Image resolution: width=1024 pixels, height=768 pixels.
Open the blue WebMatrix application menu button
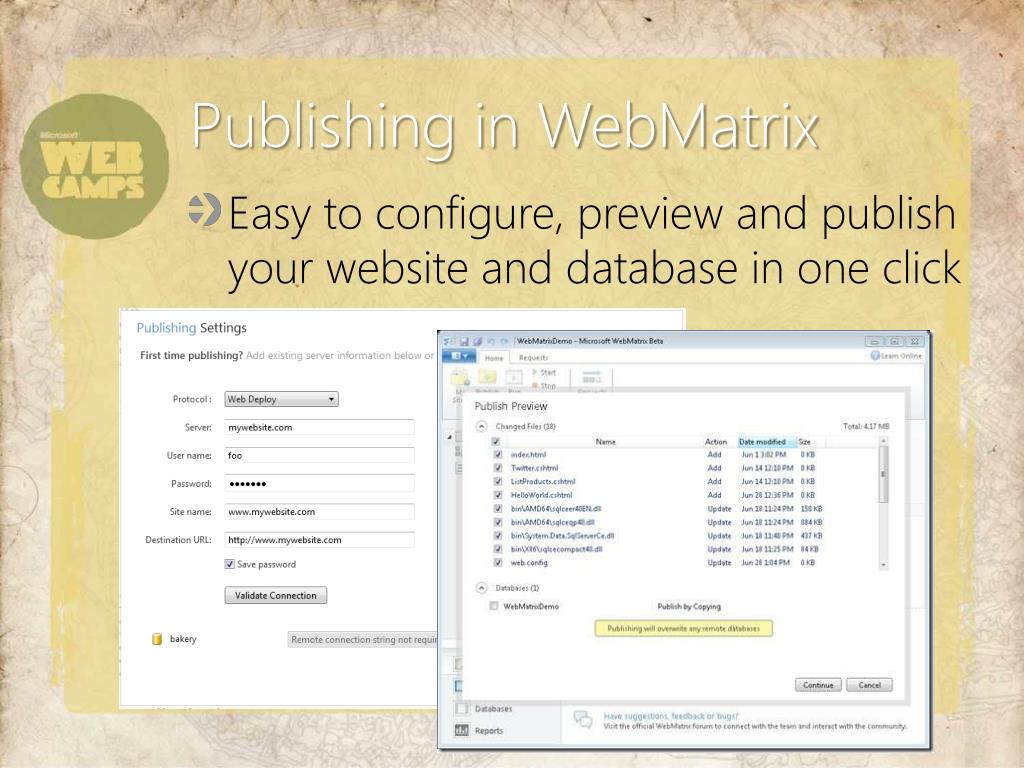click(460, 356)
